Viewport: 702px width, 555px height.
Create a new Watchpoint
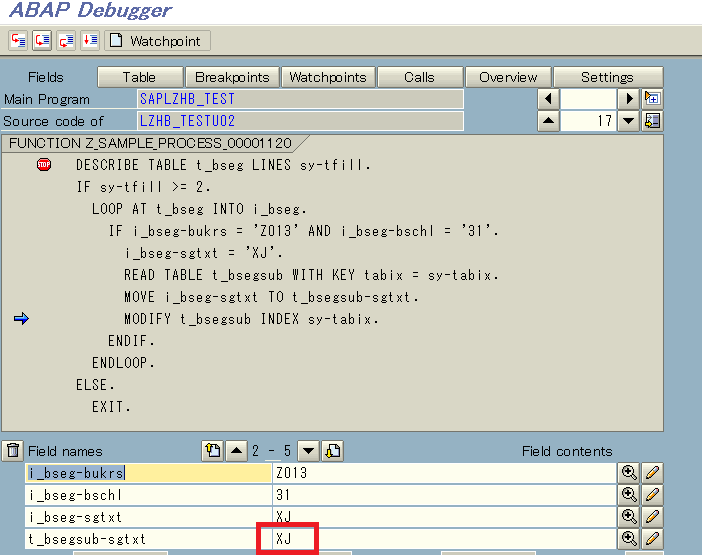click(x=157, y=41)
